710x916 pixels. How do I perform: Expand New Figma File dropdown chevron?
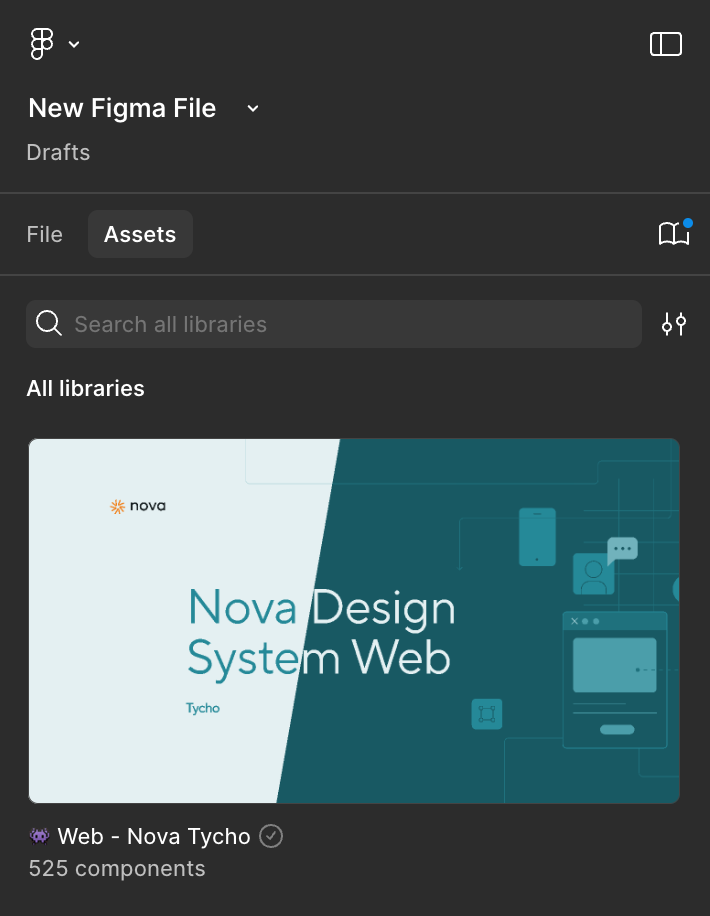[252, 108]
